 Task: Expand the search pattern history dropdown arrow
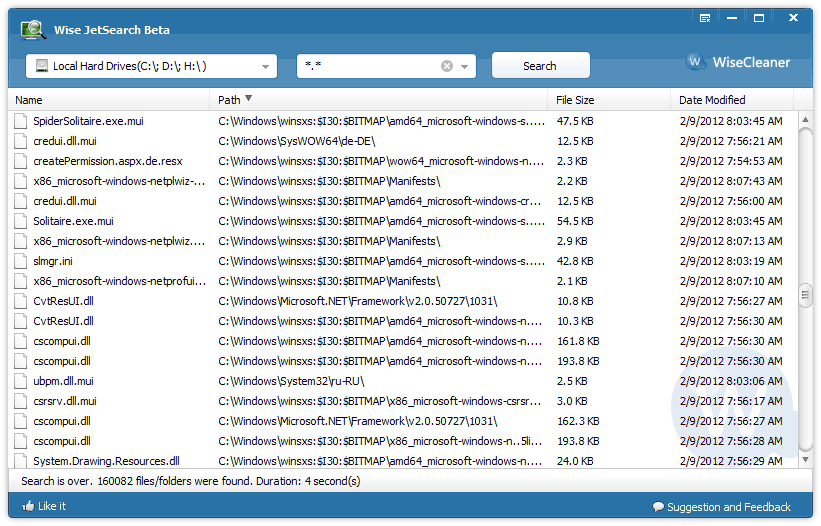tap(464, 66)
